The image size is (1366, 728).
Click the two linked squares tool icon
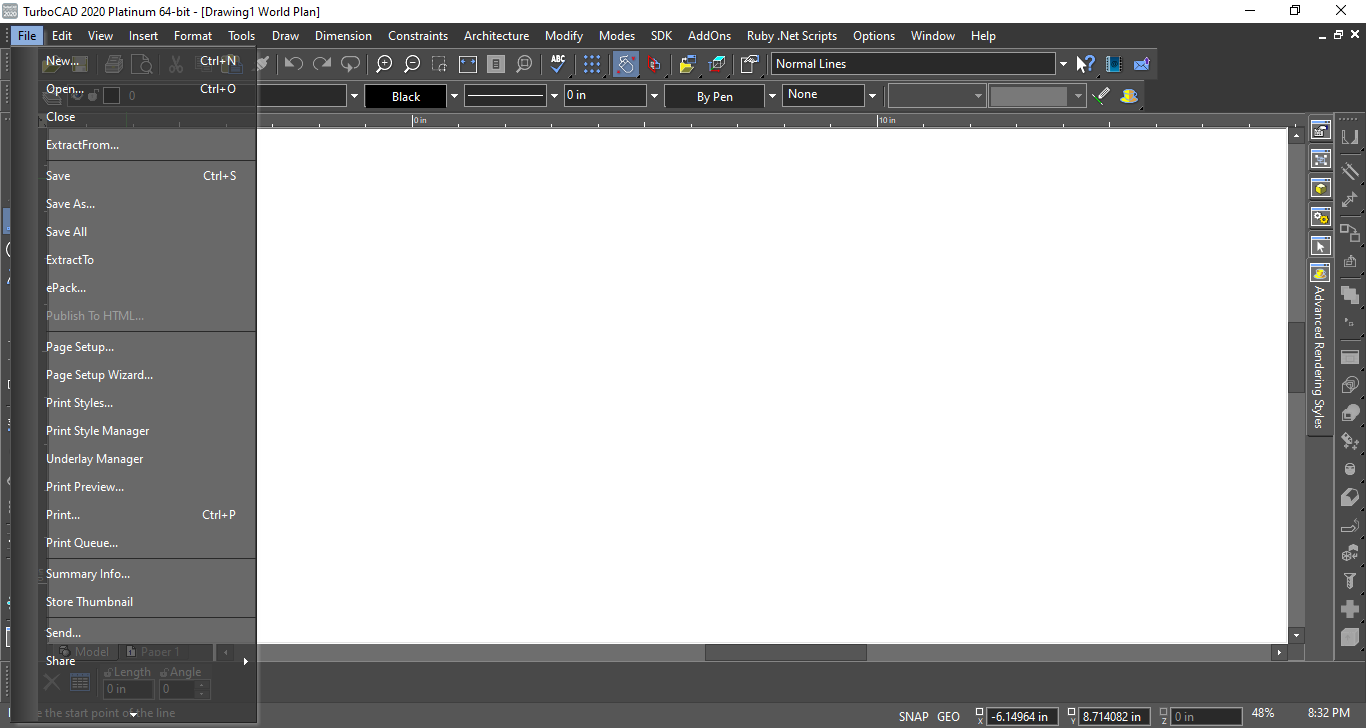tap(1350, 233)
